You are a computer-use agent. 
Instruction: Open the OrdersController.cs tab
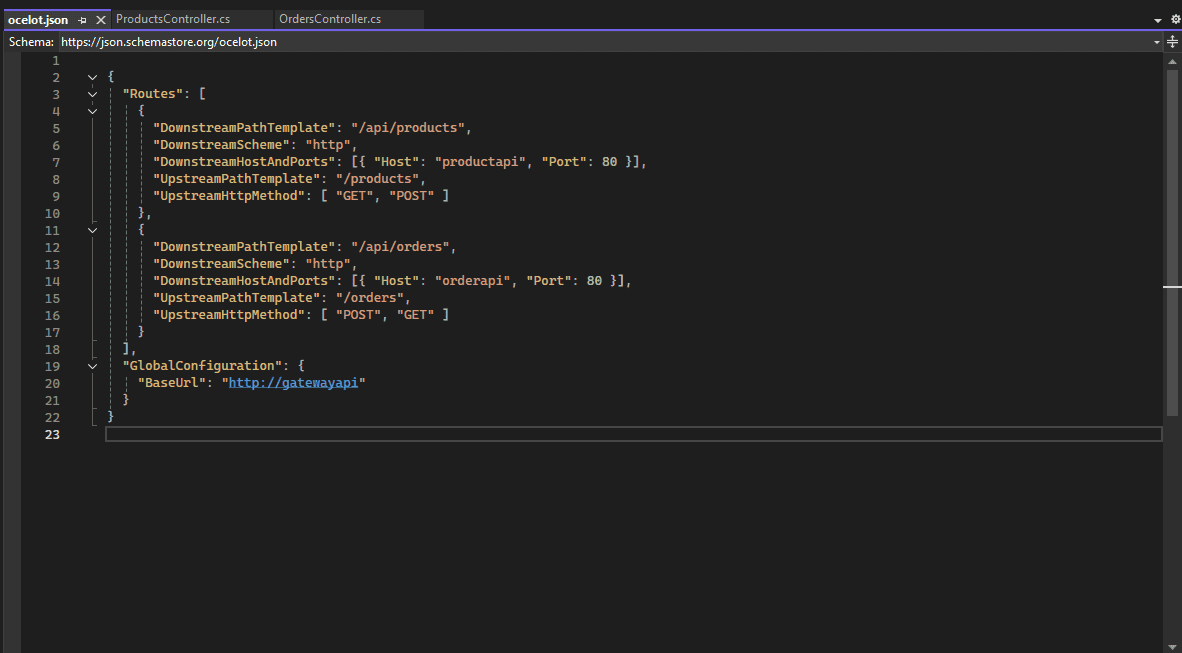(329, 20)
